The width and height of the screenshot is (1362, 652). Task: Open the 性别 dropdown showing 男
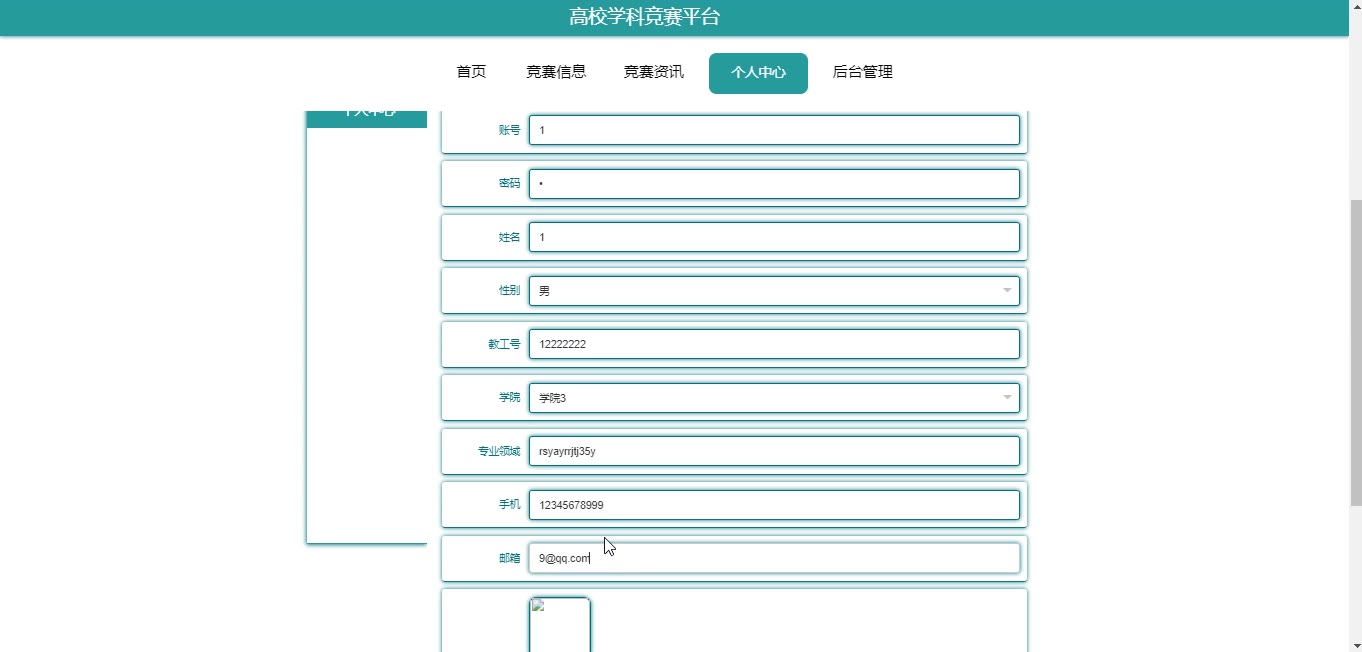coord(774,291)
